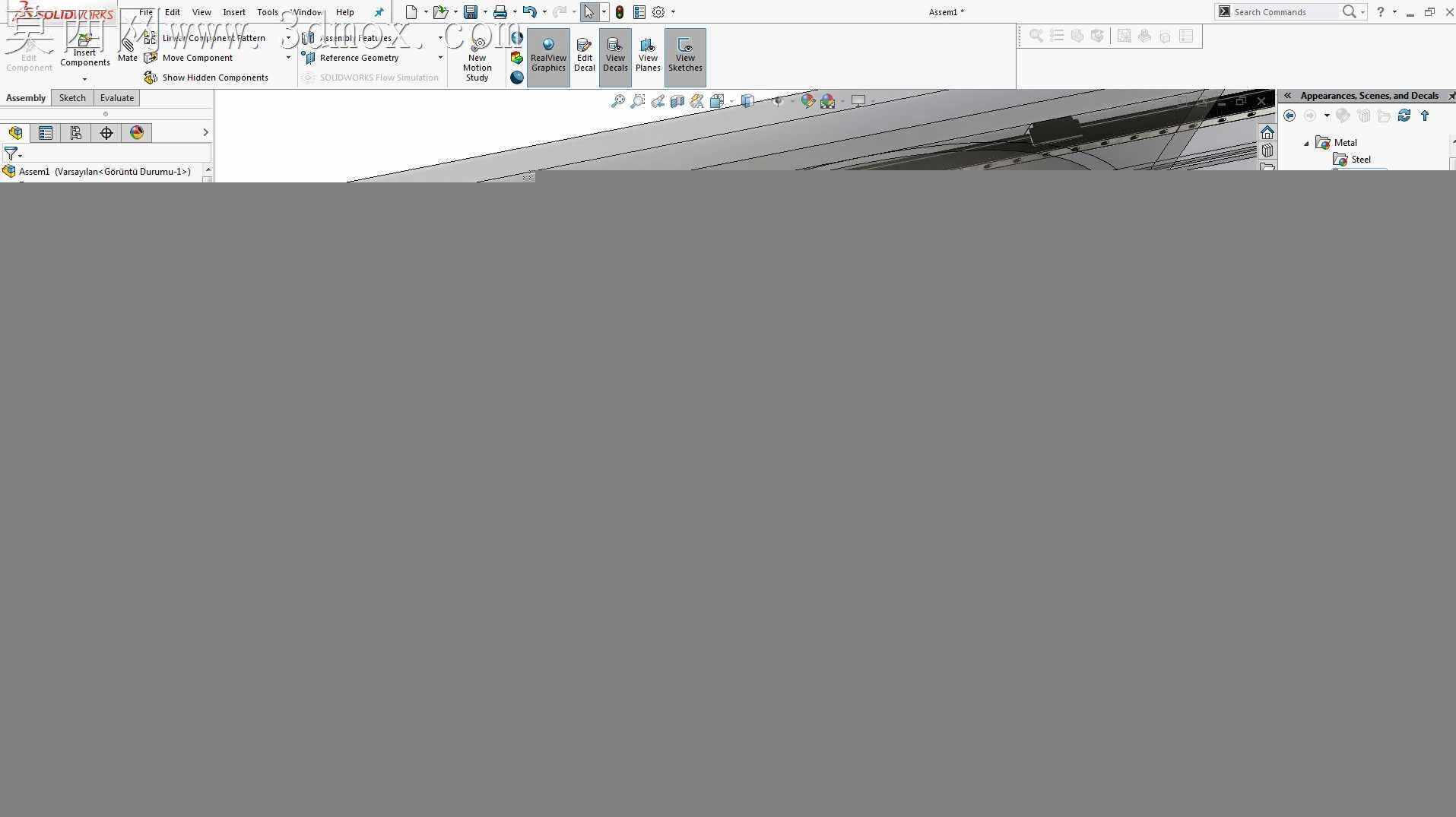Open the Options gear icon
The height and width of the screenshot is (817, 1456).
tap(659, 12)
